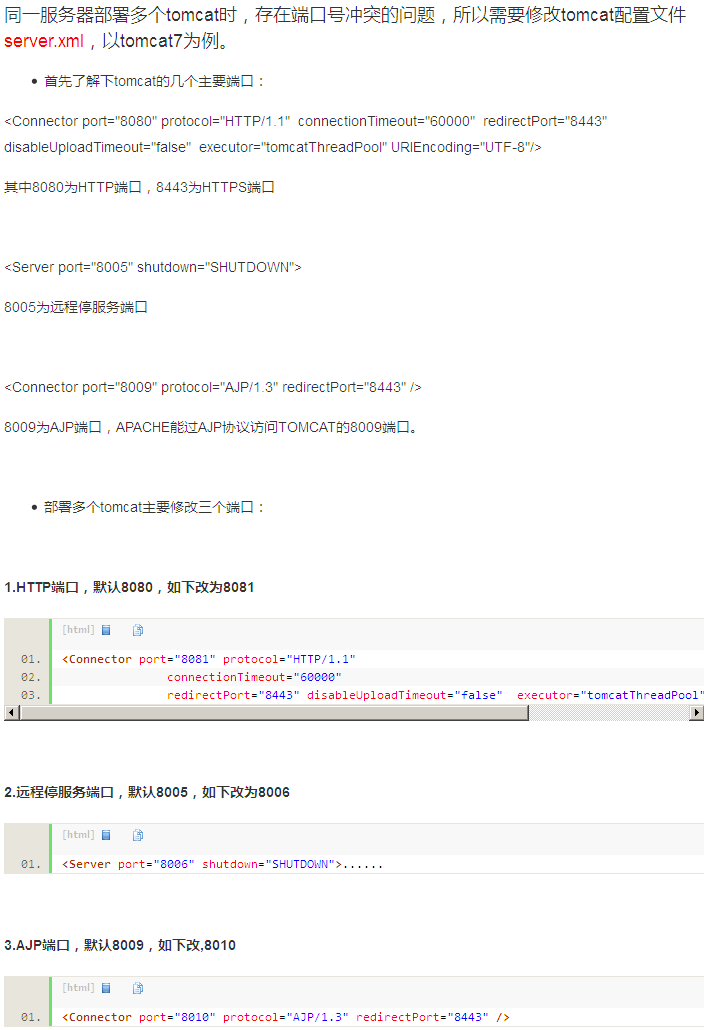The width and height of the screenshot is (704, 1030).
Task: Click the [html] label in Server port code block
Action: pyautogui.click(x=78, y=834)
